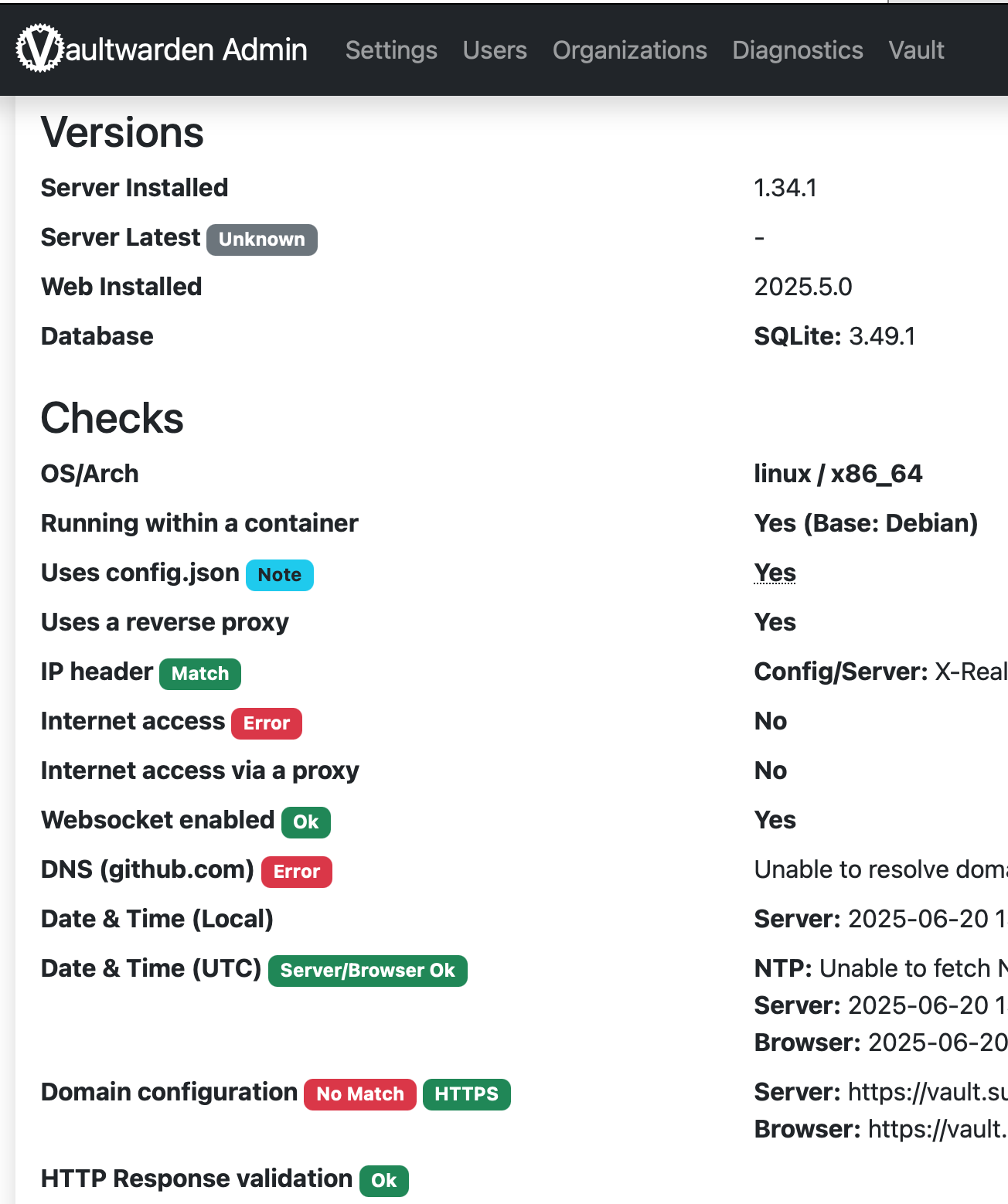1008x1204 pixels.
Task: Click the Server/Browser Ok badge
Action: click(368, 971)
